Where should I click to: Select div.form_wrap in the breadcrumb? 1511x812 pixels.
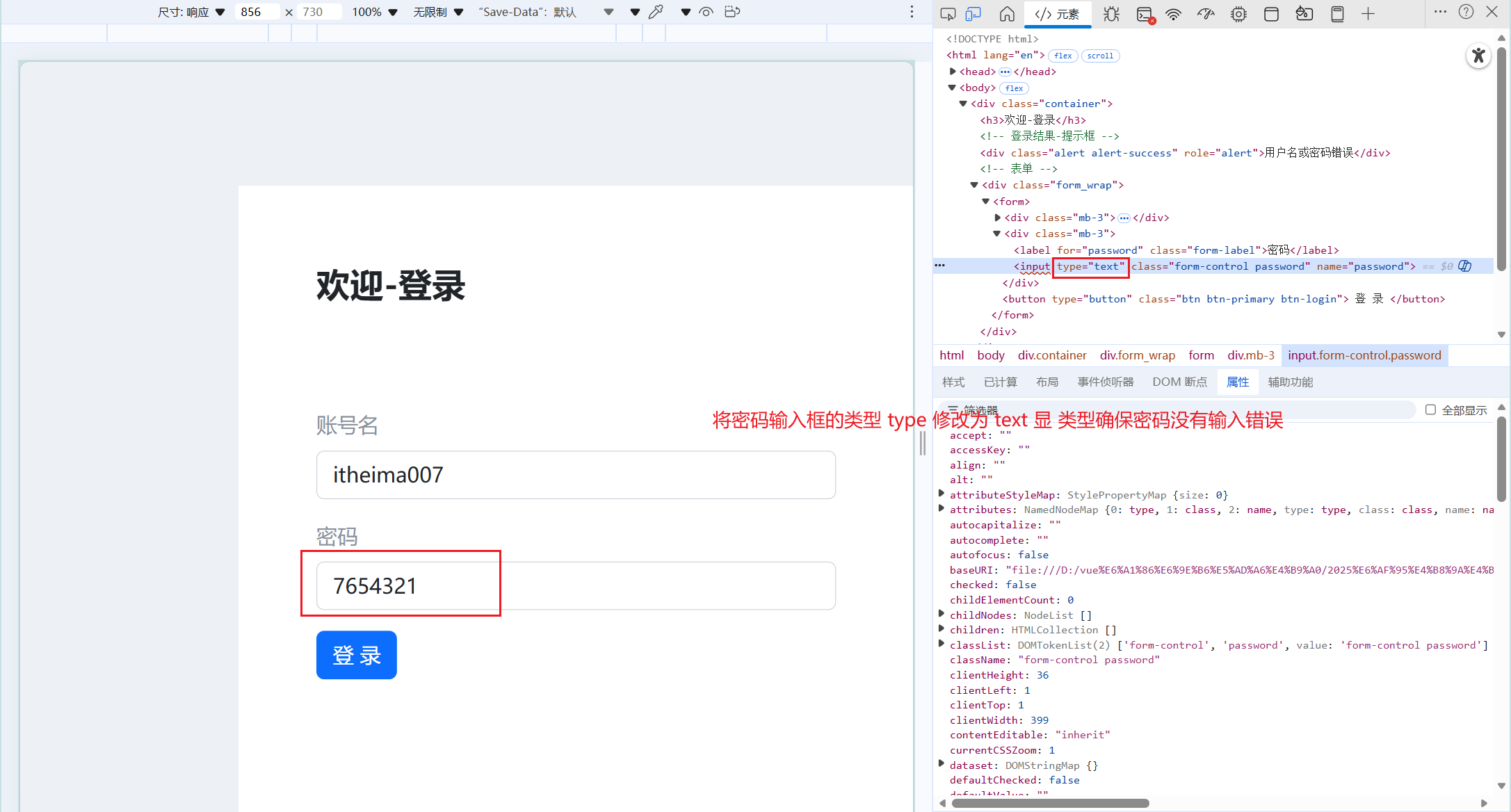pos(1137,355)
